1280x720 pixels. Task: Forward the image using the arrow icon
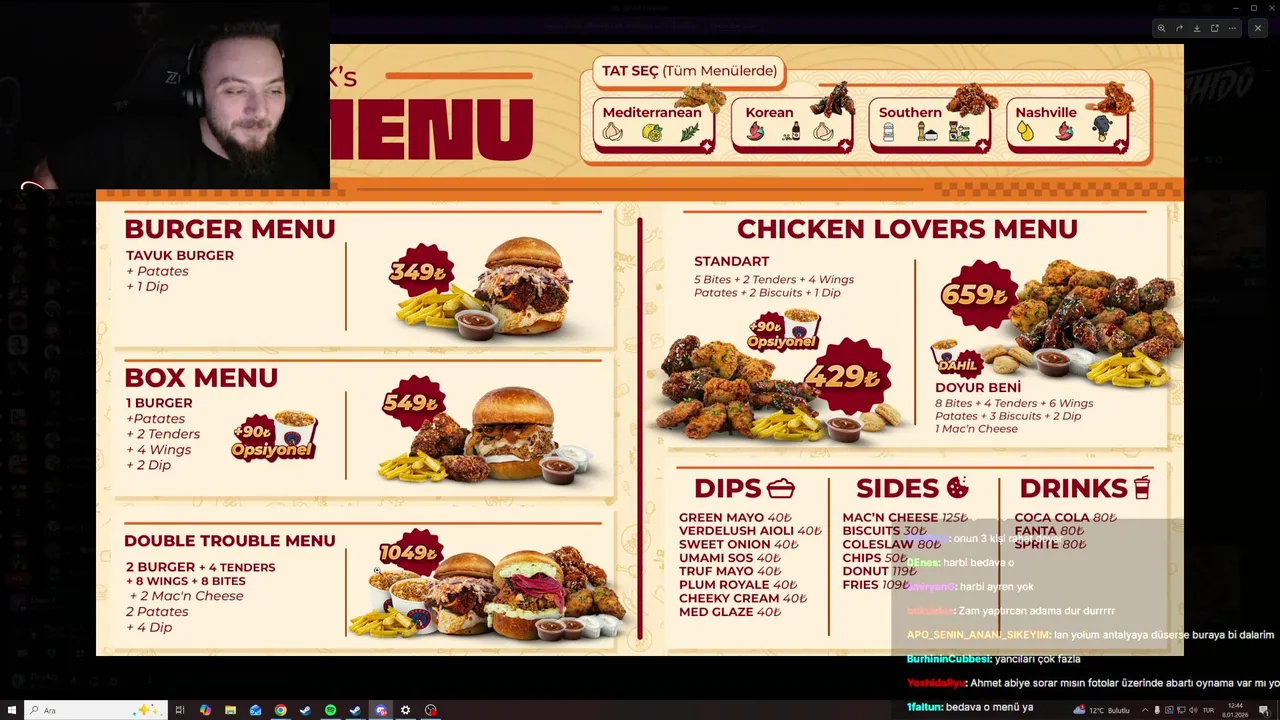1179,28
